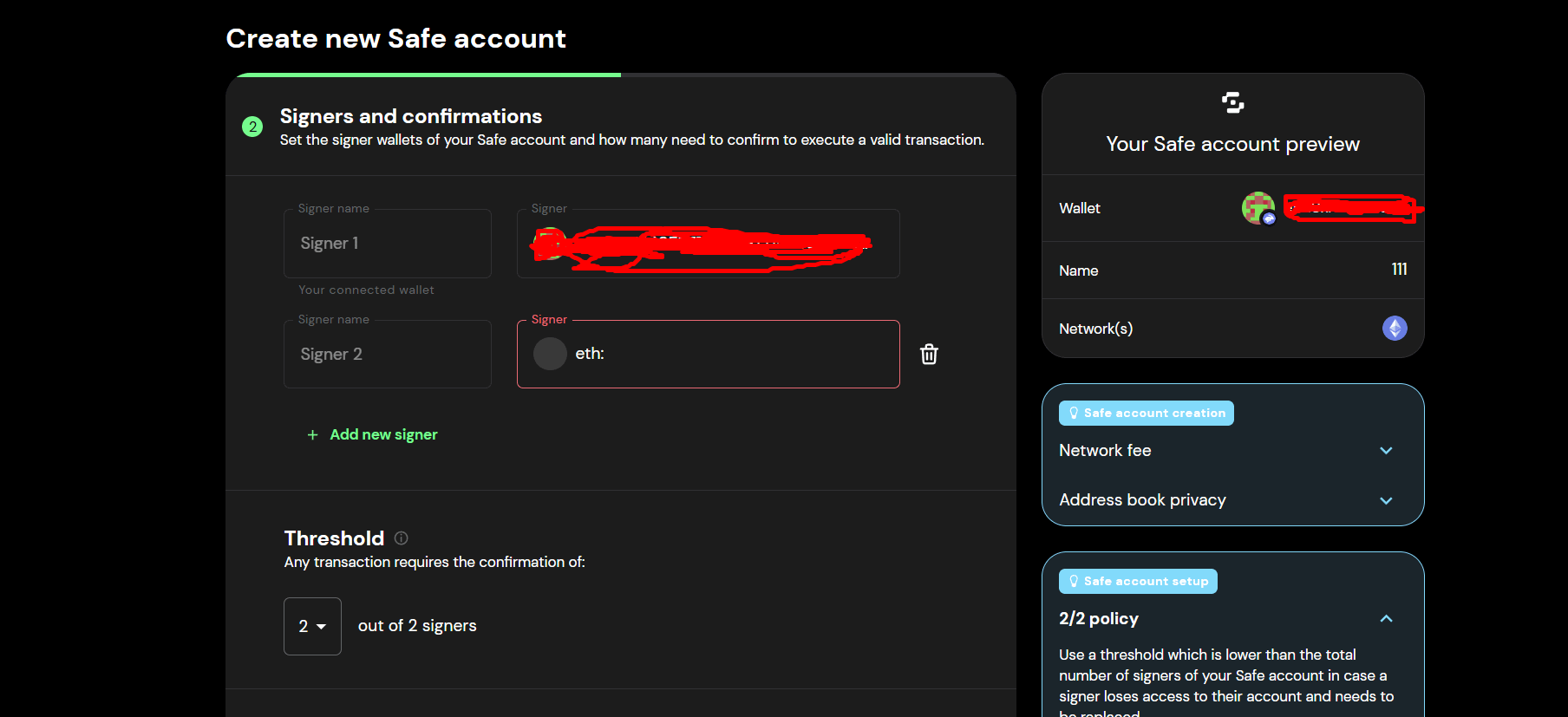Click the Signer 1 name field
The width and height of the screenshot is (1568, 717).
(388, 244)
